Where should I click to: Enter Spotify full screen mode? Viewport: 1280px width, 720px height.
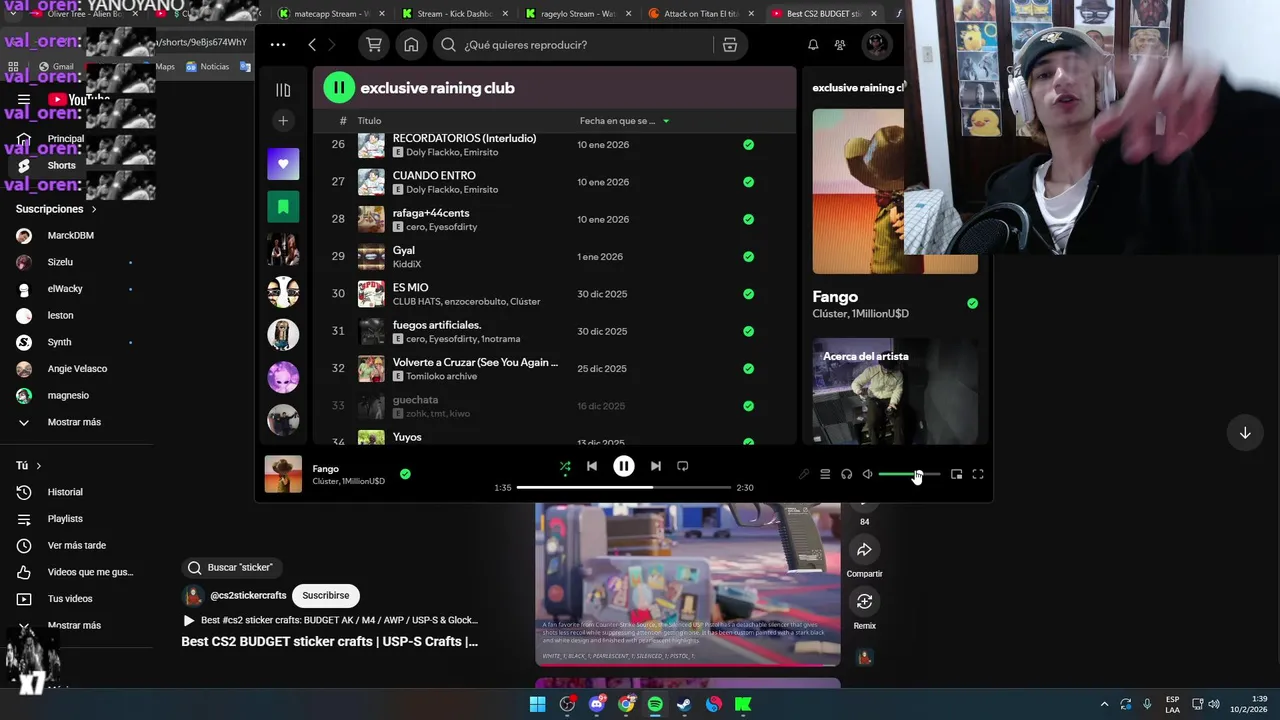[978, 474]
